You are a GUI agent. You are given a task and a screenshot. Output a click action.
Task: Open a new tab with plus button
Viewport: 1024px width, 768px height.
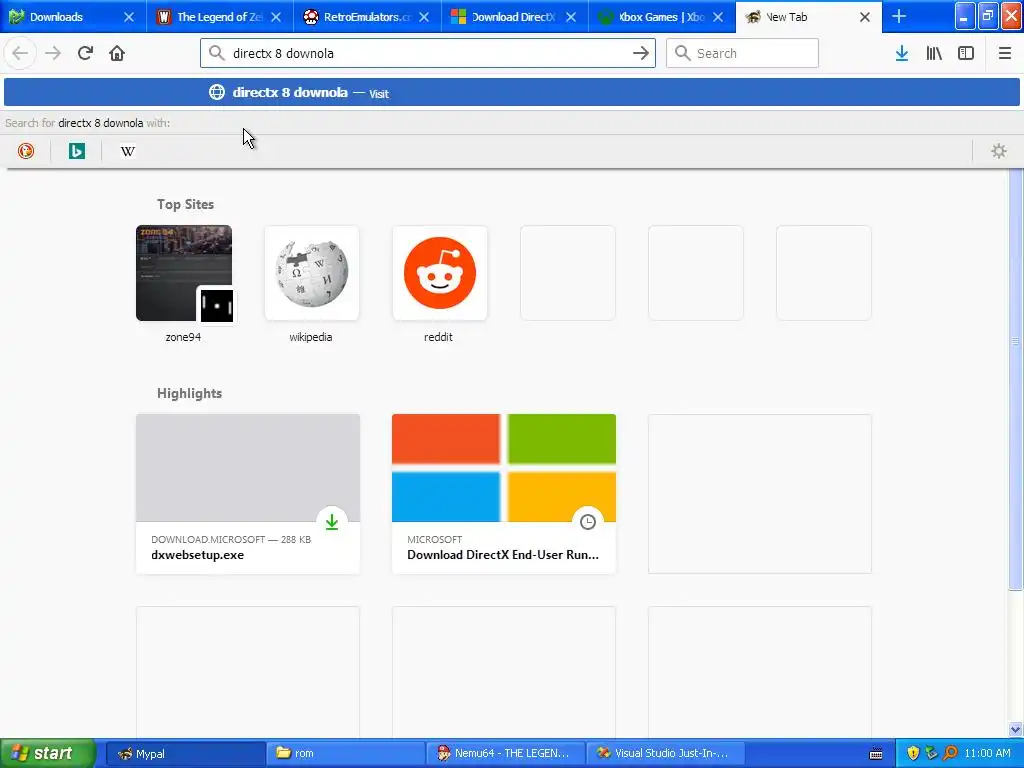pos(899,16)
